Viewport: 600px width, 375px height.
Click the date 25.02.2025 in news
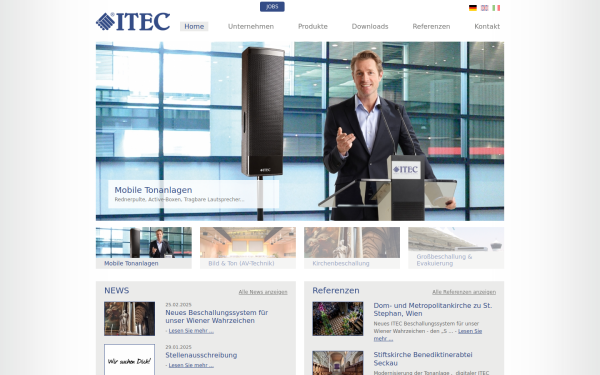coord(178,305)
